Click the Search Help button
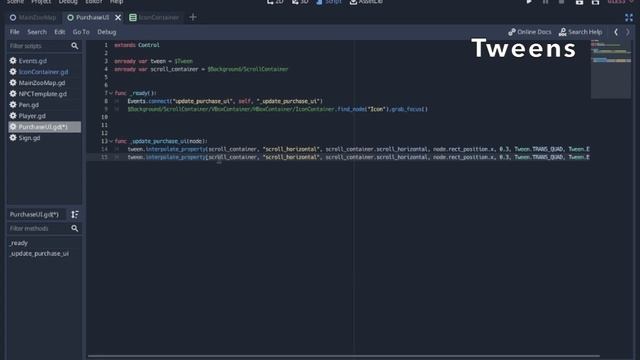This screenshot has height=360, width=640. click(x=580, y=32)
